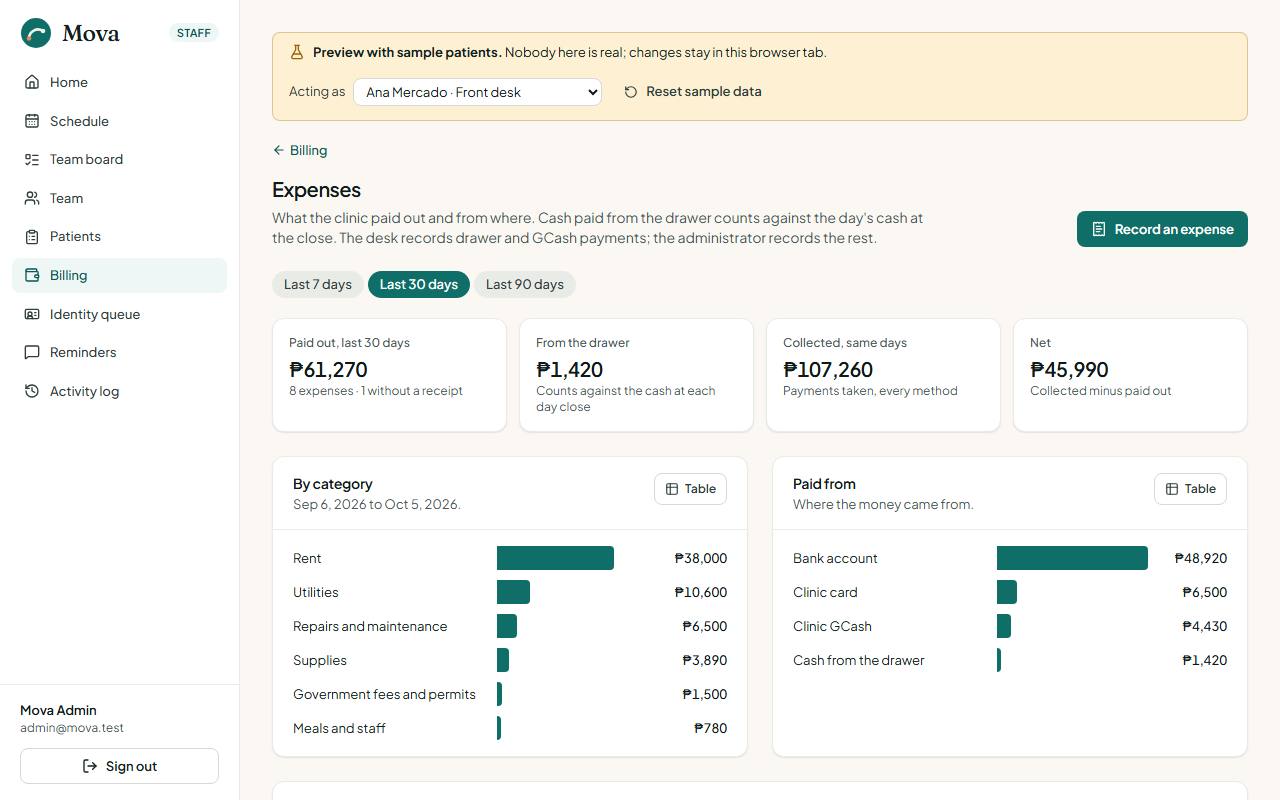The image size is (1280, 800).
Task: Click the ₱61,270 paid out total
Action: [x=329, y=370]
